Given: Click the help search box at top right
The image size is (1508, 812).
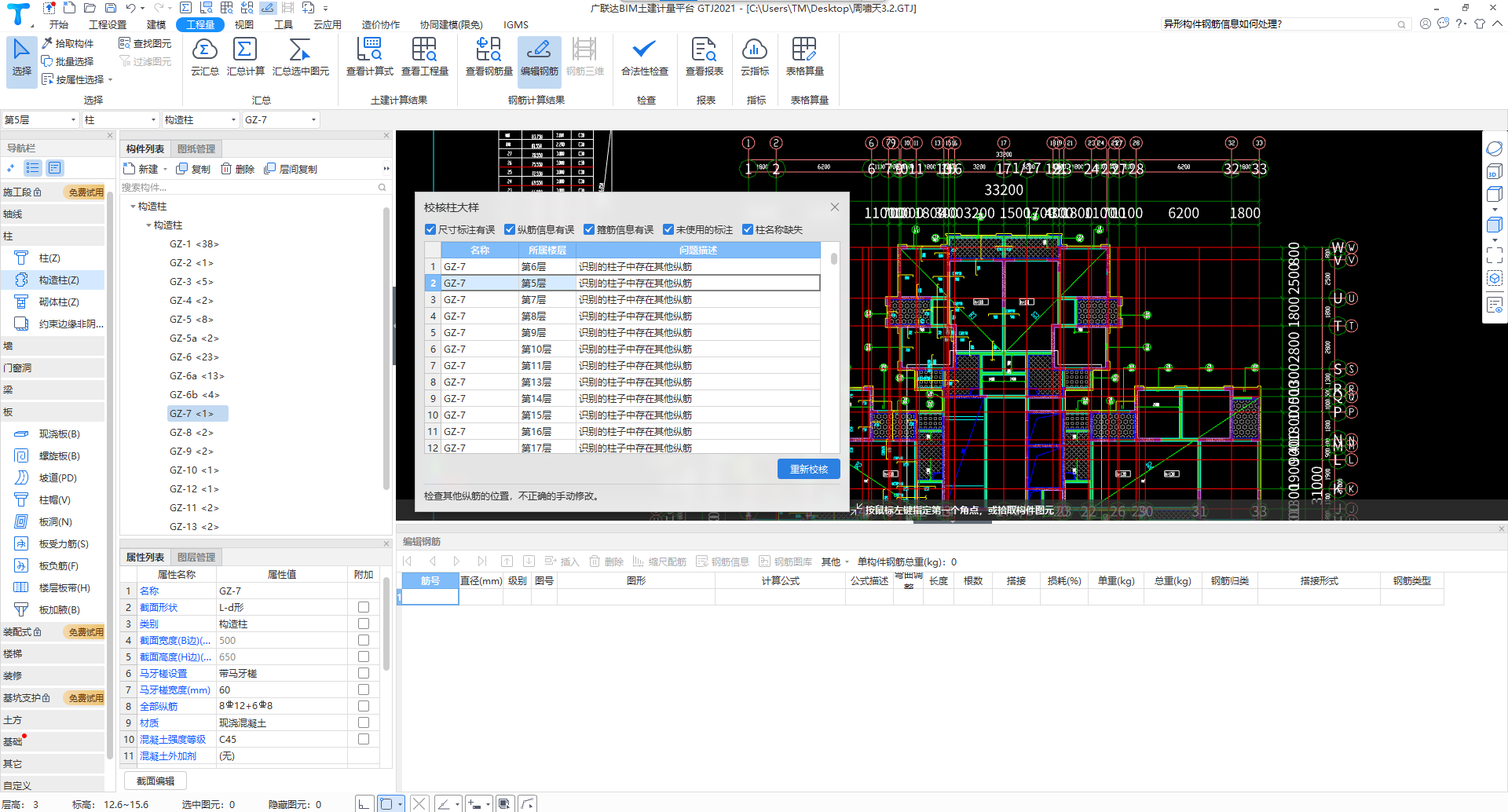Looking at the screenshot, I should pyautogui.click(x=1285, y=24).
